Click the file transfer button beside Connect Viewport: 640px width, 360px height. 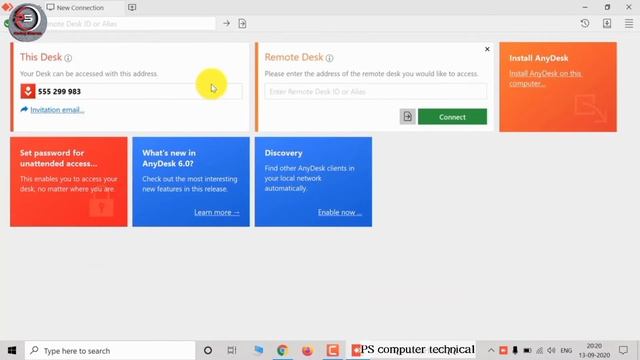click(x=407, y=117)
